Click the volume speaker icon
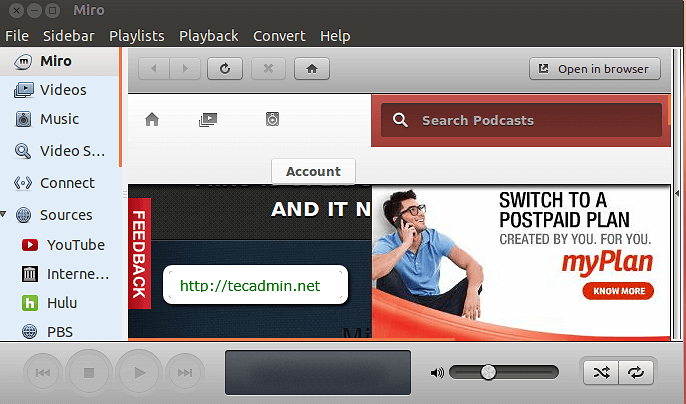 click(x=437, y=373)
